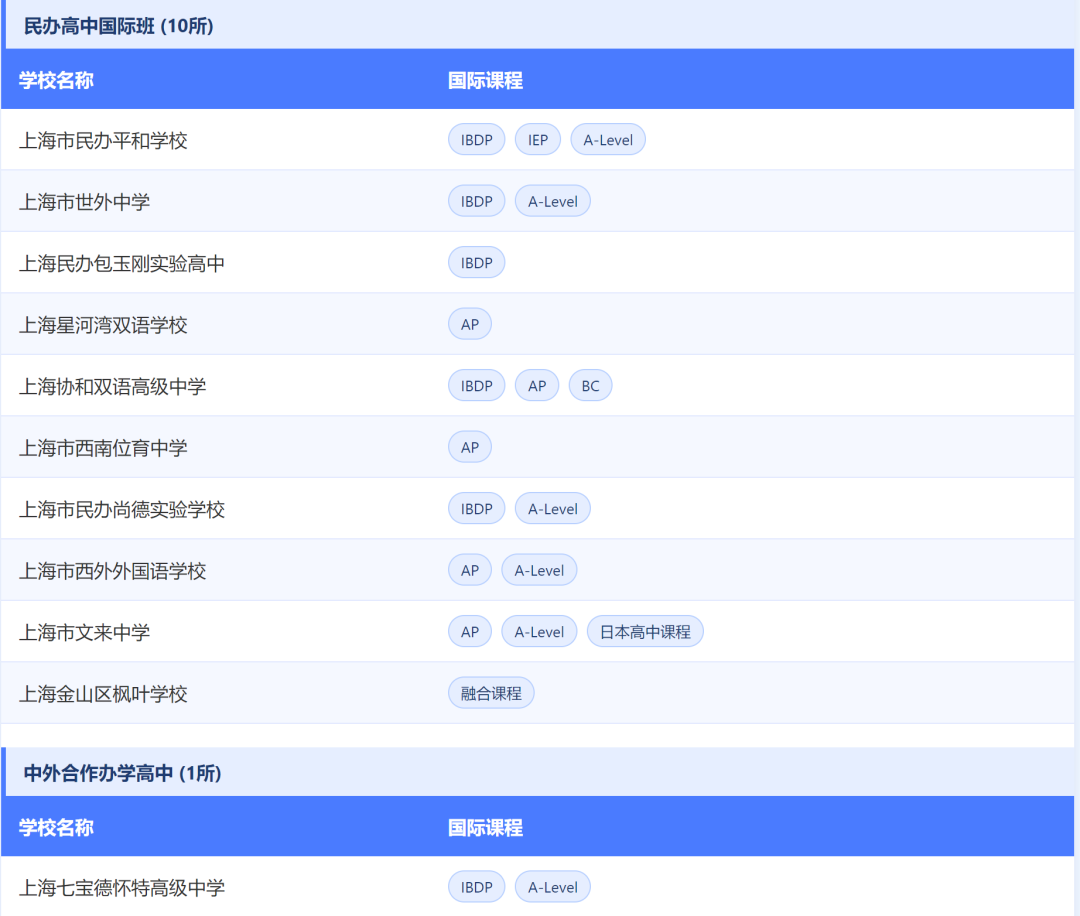Click the AP tag for 上海市西南位育中学

tap(470, 446)
